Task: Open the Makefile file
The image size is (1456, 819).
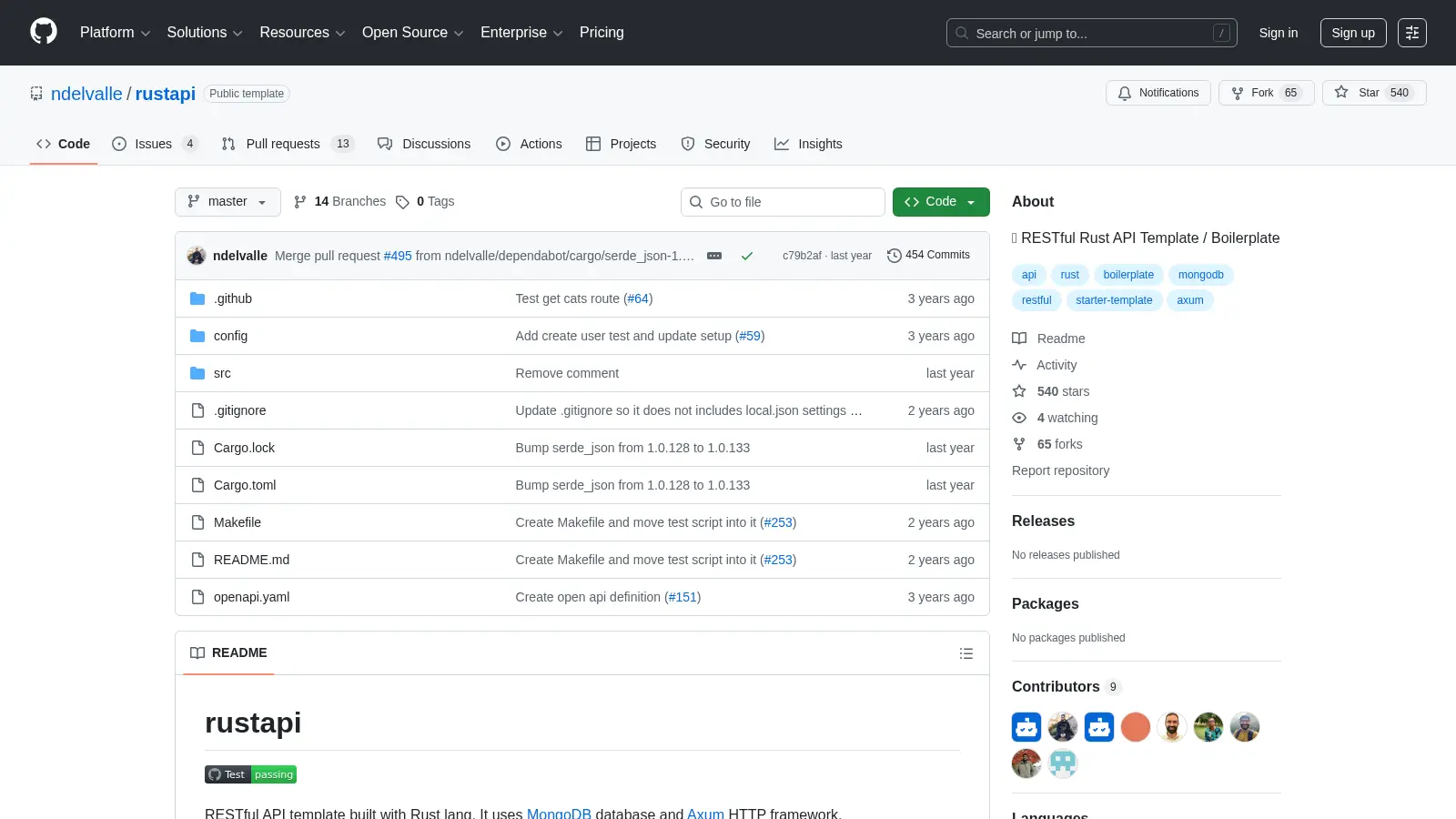Action: coord(238,522)
